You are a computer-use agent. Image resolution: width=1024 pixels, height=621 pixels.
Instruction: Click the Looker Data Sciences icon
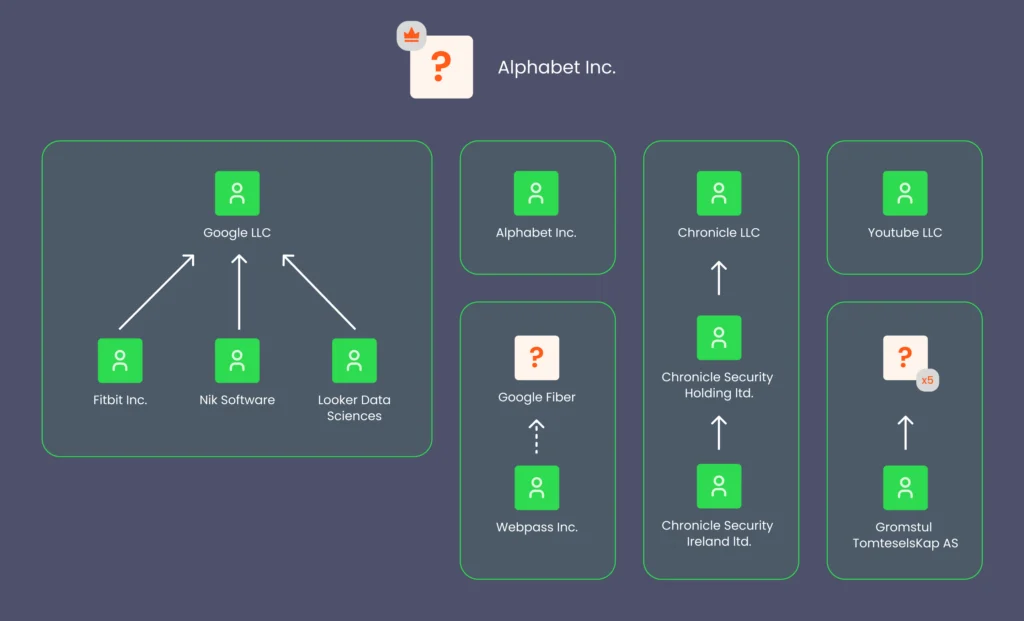coord(354,359)
